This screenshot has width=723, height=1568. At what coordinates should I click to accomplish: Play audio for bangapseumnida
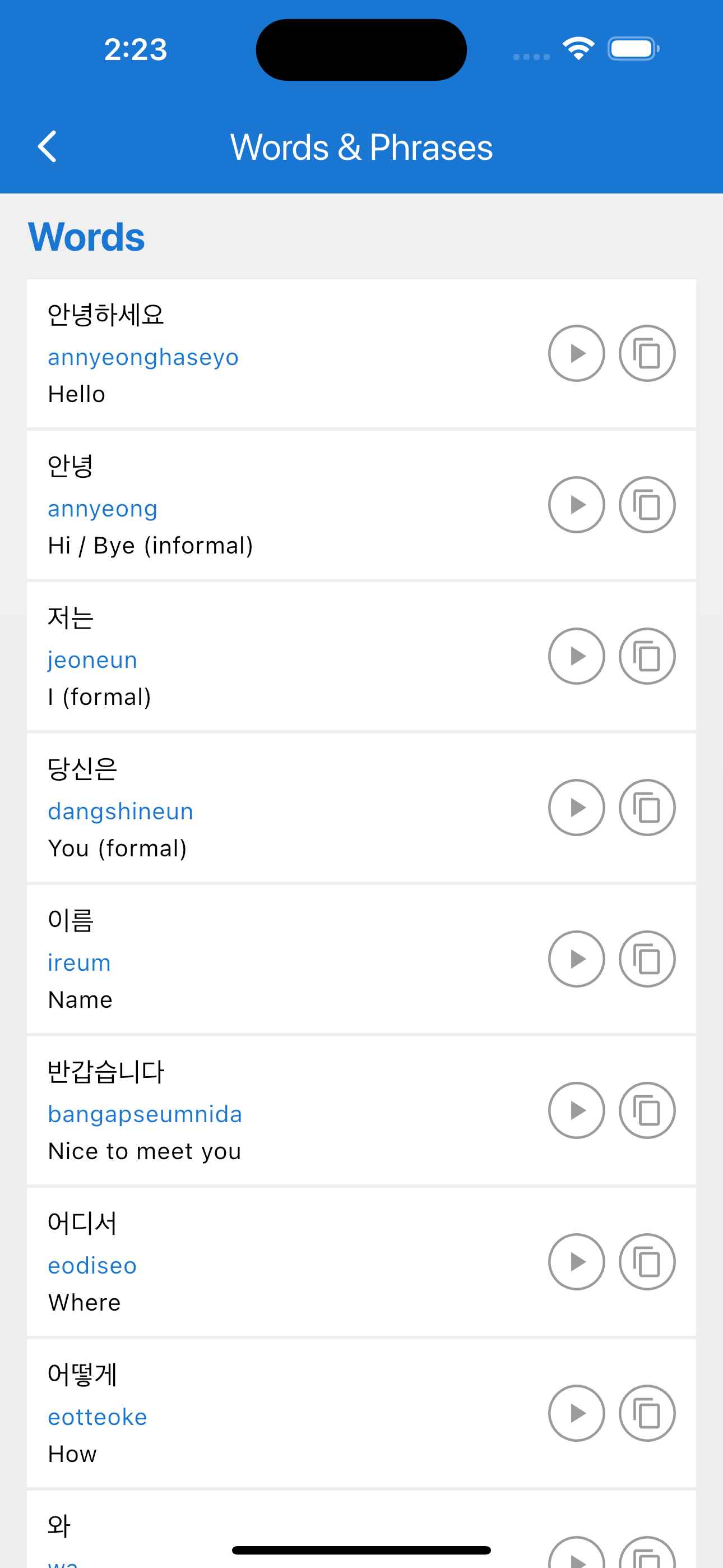pos(576,1111)
